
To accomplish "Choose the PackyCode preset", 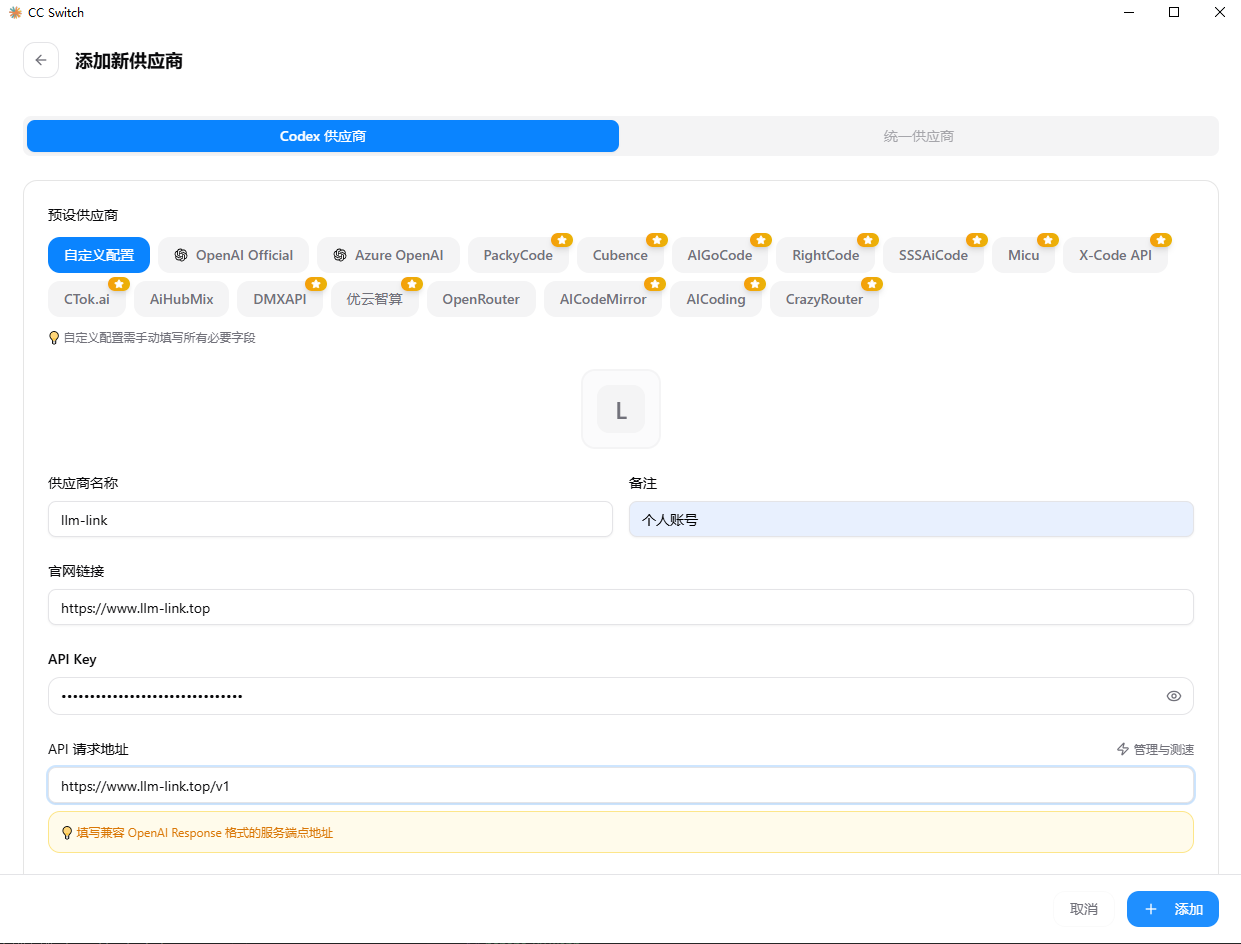I will pos(518,255).
